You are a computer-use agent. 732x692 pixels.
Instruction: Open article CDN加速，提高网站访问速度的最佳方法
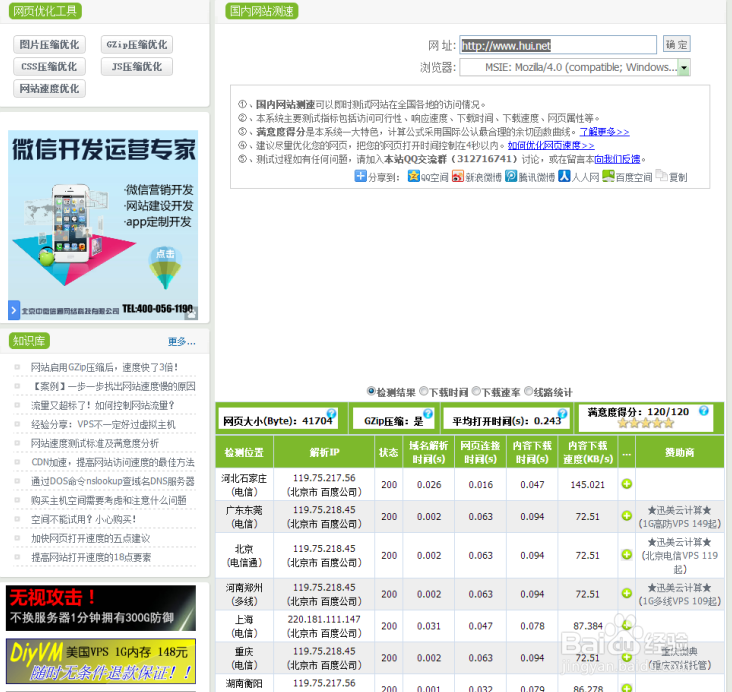click(113, 462)
